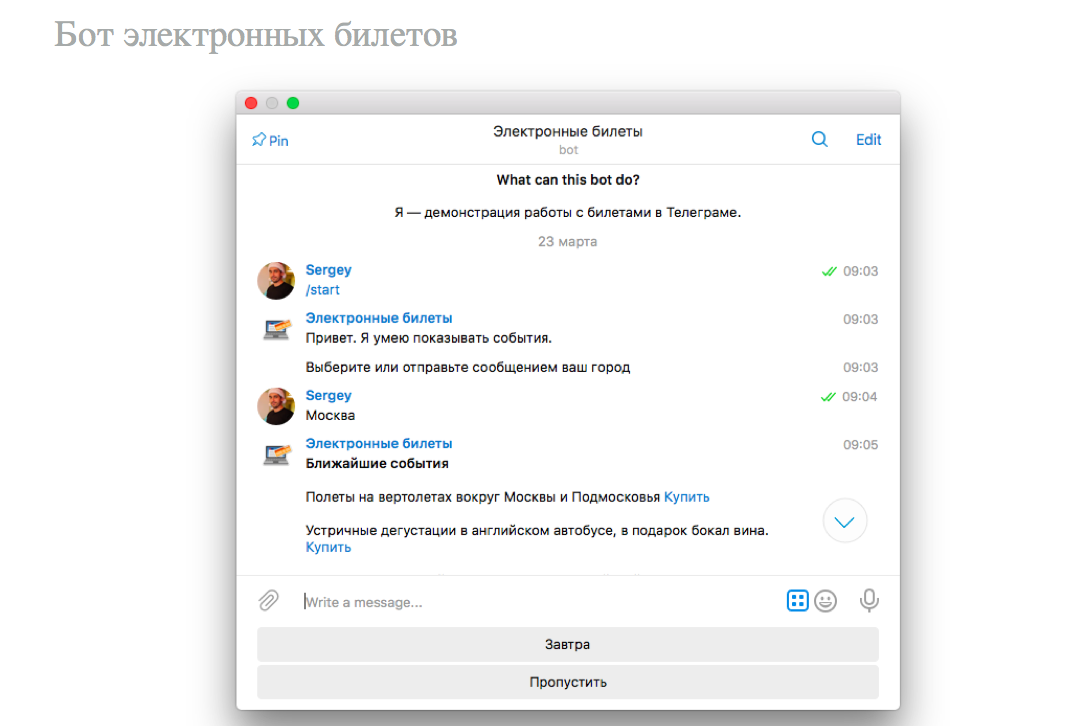The image size is (1069, 726).
Task: Pin the chat with the Pin button
Action: 270,140
